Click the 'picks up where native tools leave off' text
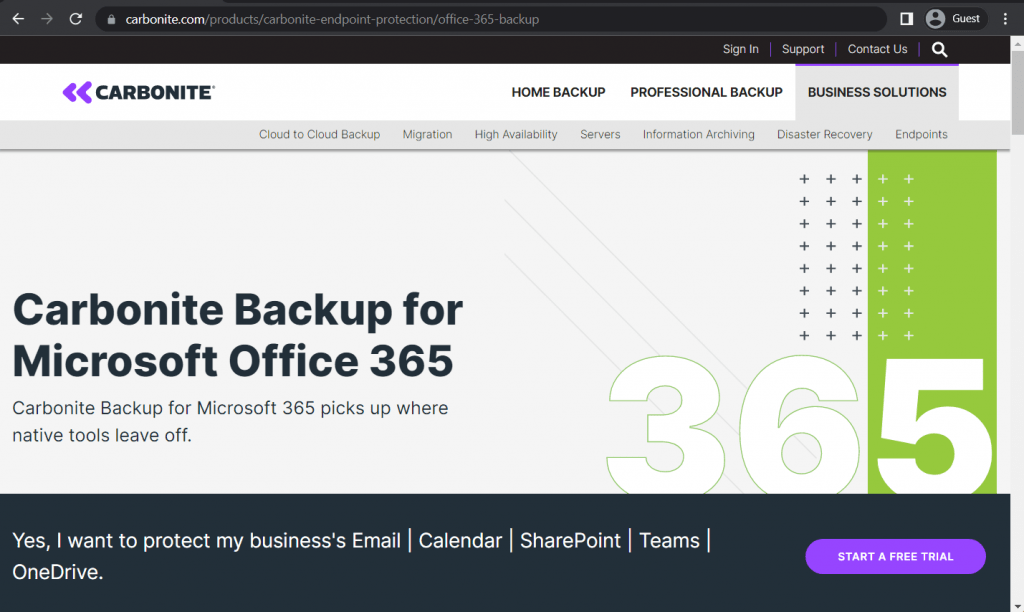 pyautogui.click(x=230, y=421)
